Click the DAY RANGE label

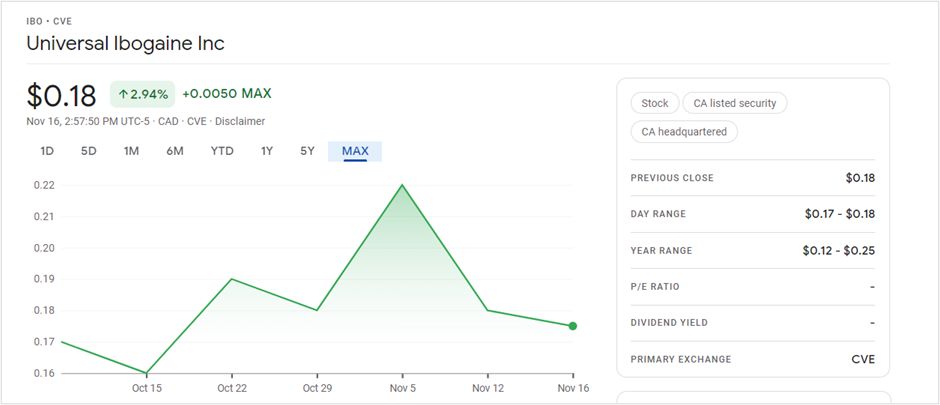point(658,214)
